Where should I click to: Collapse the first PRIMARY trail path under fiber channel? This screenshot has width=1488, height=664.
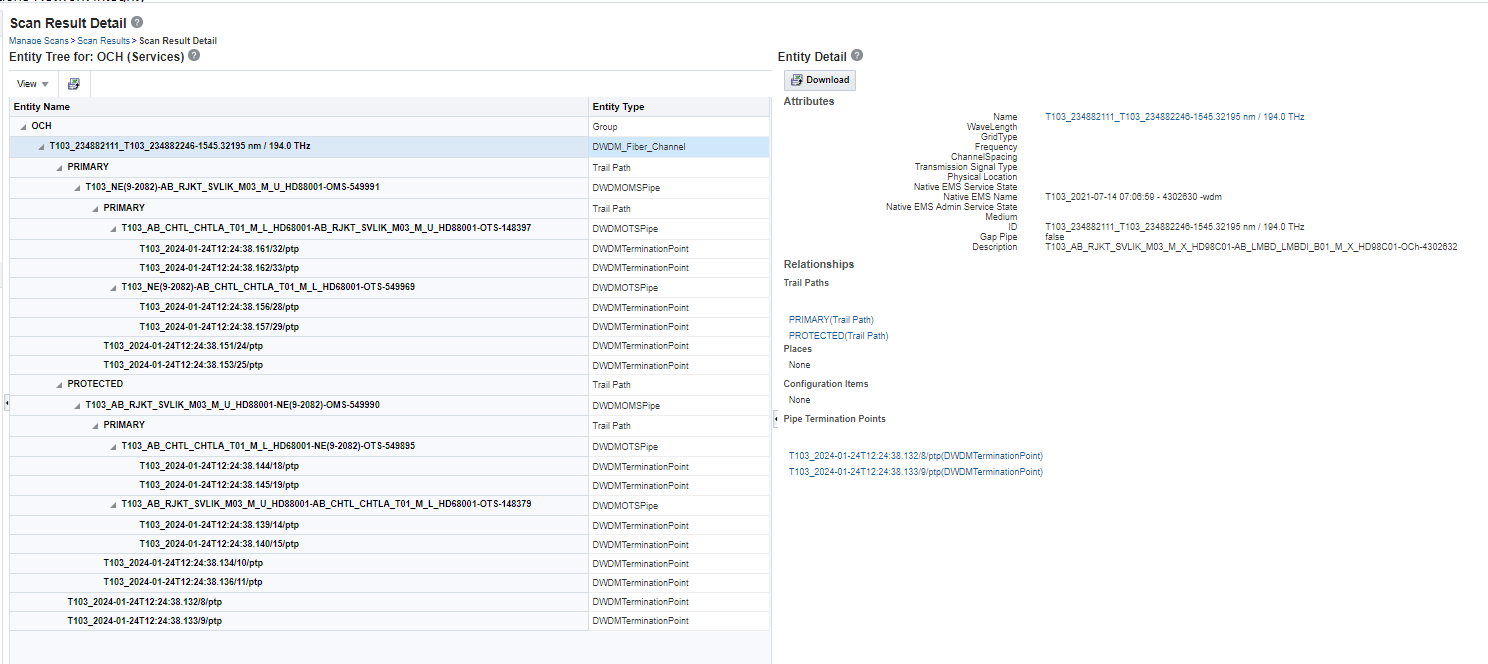59,168
